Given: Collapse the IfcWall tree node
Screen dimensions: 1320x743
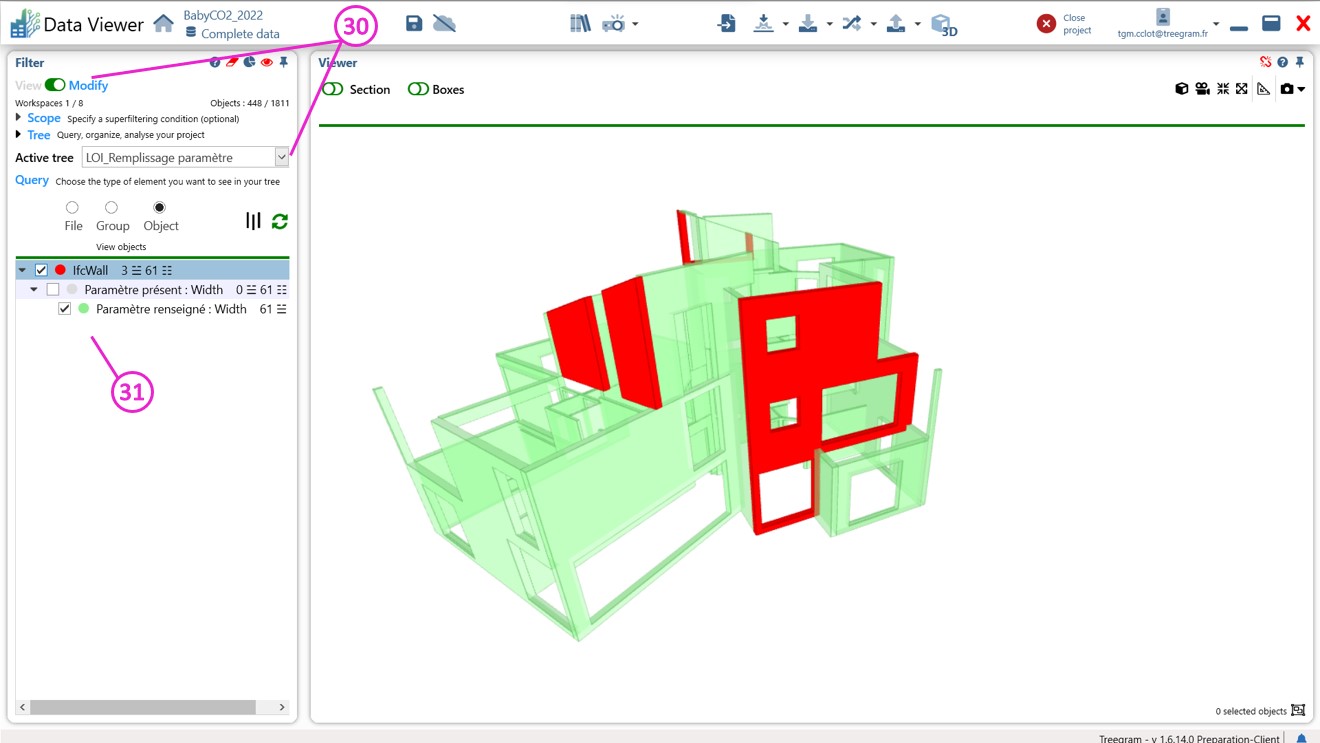Looking at the screenshot, I should tap(22, 270).
